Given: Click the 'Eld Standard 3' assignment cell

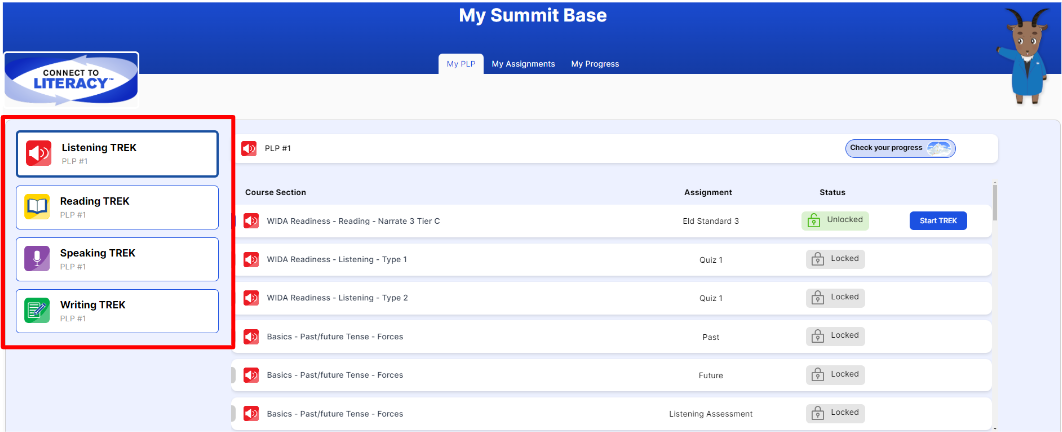Looking at the screenshot, I should pyautogui.click(x=710, y=221).
